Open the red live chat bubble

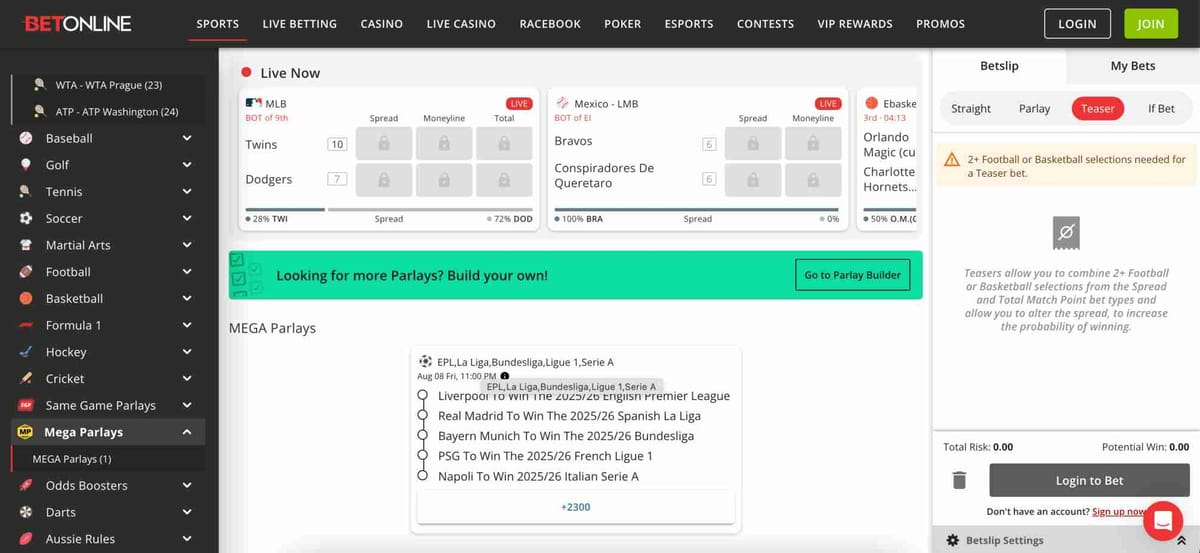point(1162,520)
